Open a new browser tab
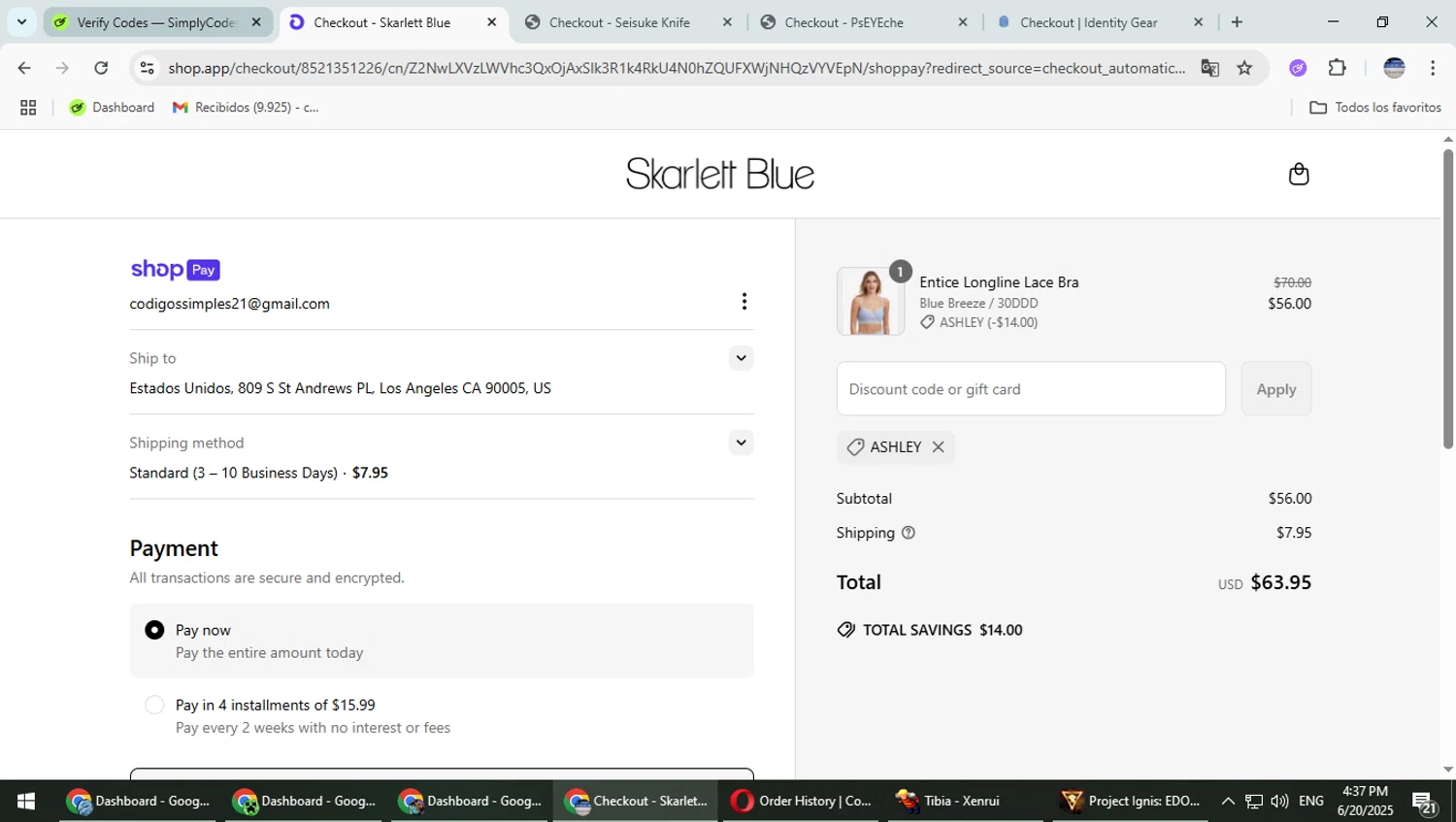Image resolution: width=1456 pixels, height=822 pixels. pyautogui.click(x=1237, y=22)
